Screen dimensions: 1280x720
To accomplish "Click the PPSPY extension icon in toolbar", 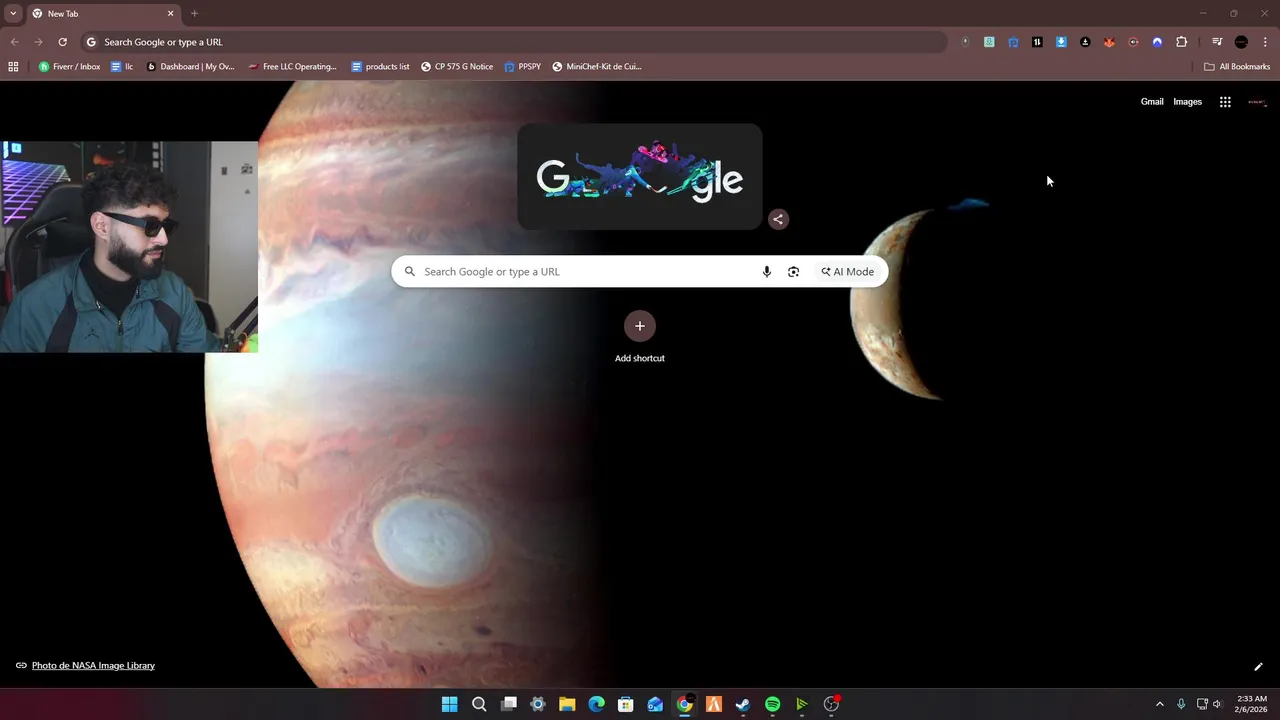I will (x=1013, y=42).
